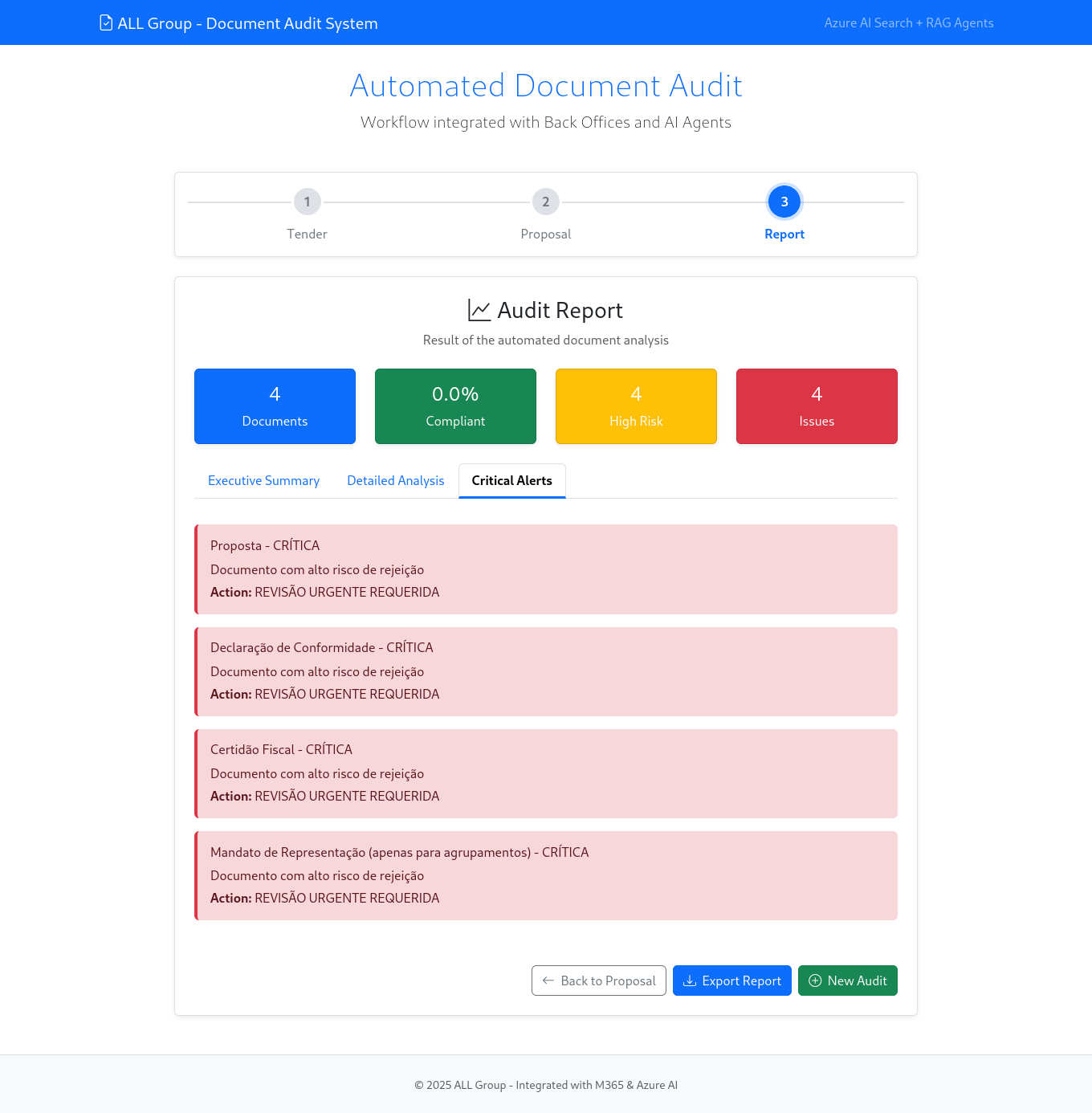Switch to the Executive Summary tab

tap(263, 480)
